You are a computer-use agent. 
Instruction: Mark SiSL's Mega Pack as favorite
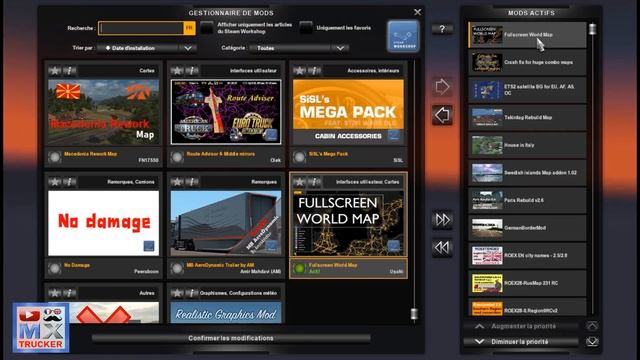(x=300, y=71)
